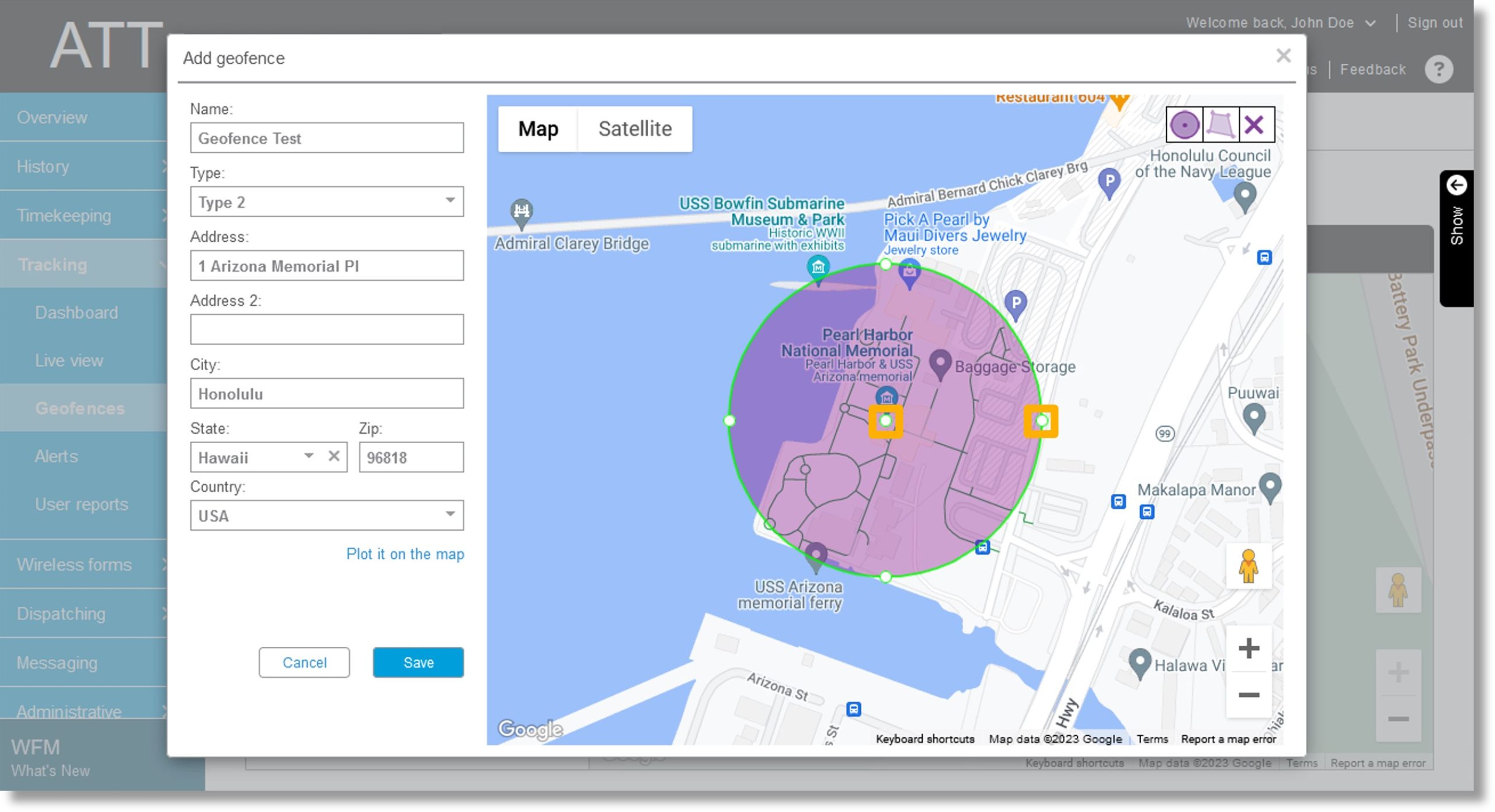Screen dimensions: 1495x812
Task: Click the delete/clear geofence icon
Action: [x=1254, y=124]
